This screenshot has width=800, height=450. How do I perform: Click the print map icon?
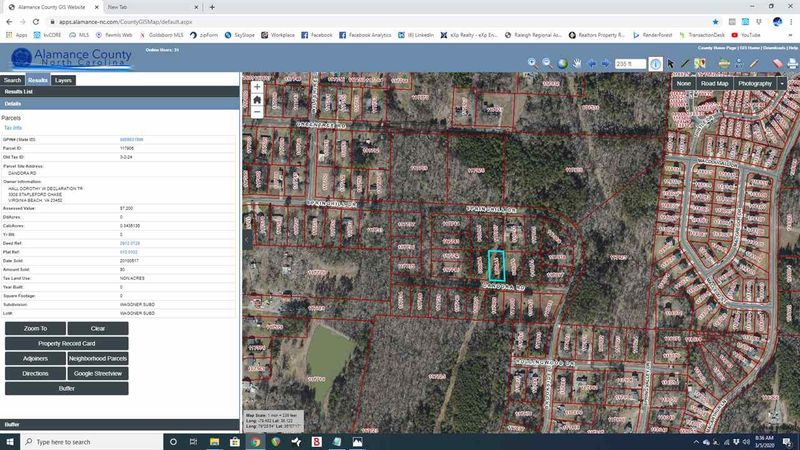coord(792,64)
